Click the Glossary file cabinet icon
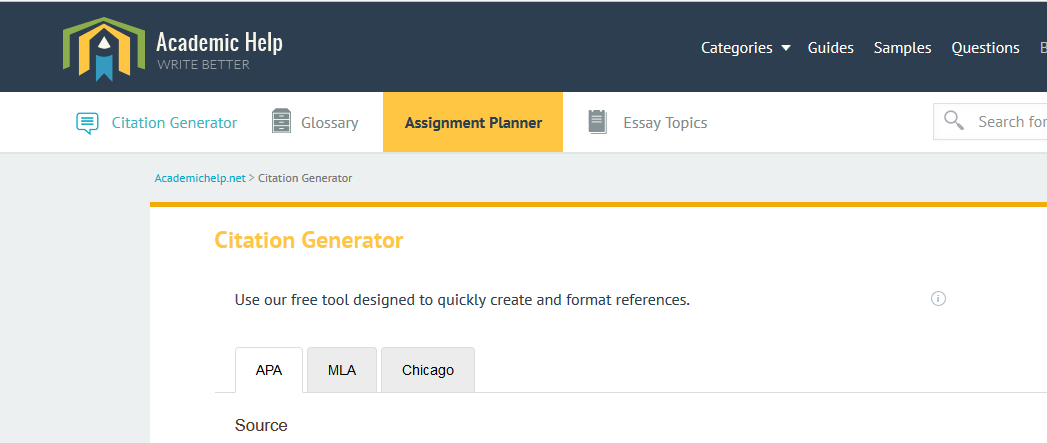Screen dimensions: 1047x443 coord(282,122)
